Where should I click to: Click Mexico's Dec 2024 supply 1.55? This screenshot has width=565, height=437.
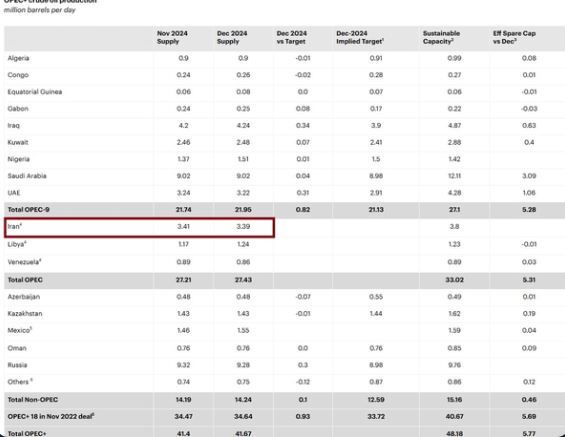click(243, 330)
